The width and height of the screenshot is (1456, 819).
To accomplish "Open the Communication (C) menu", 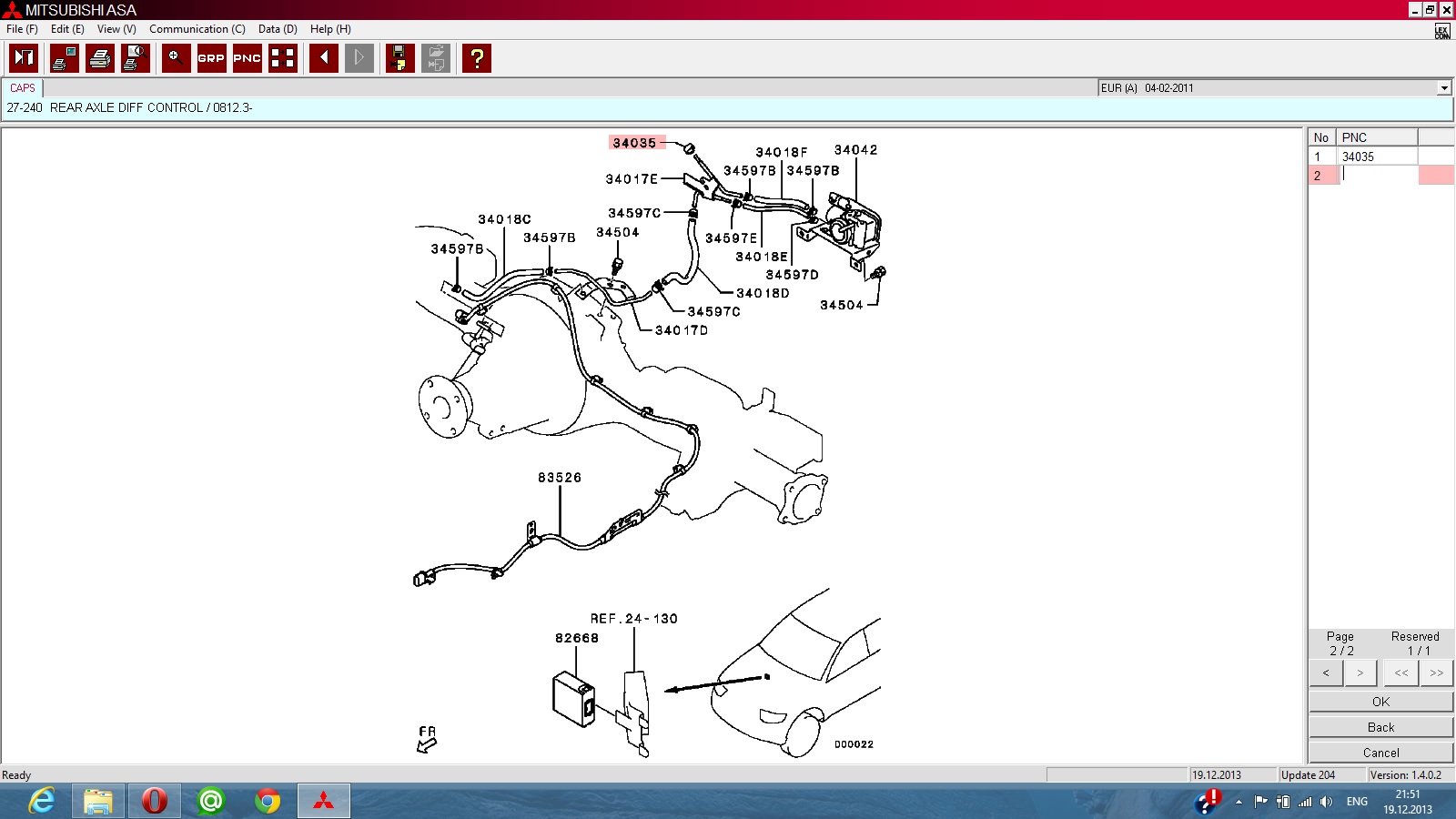I will click(x=197, y=29).
